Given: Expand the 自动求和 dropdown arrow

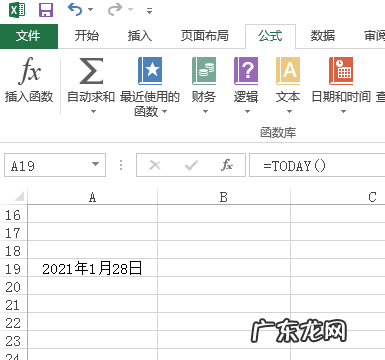Looking at the screenshot, I should click(93, 111).
